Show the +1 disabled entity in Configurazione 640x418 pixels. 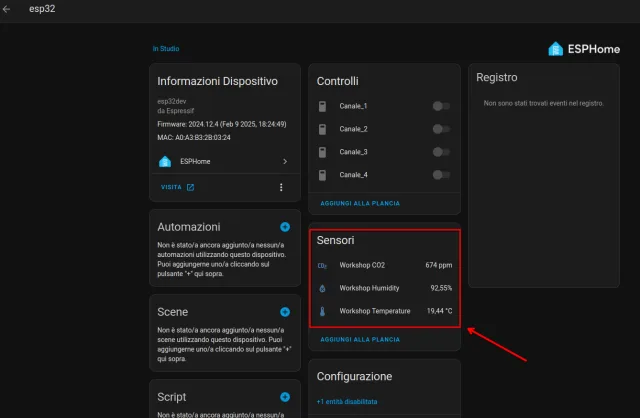point(347,402)
